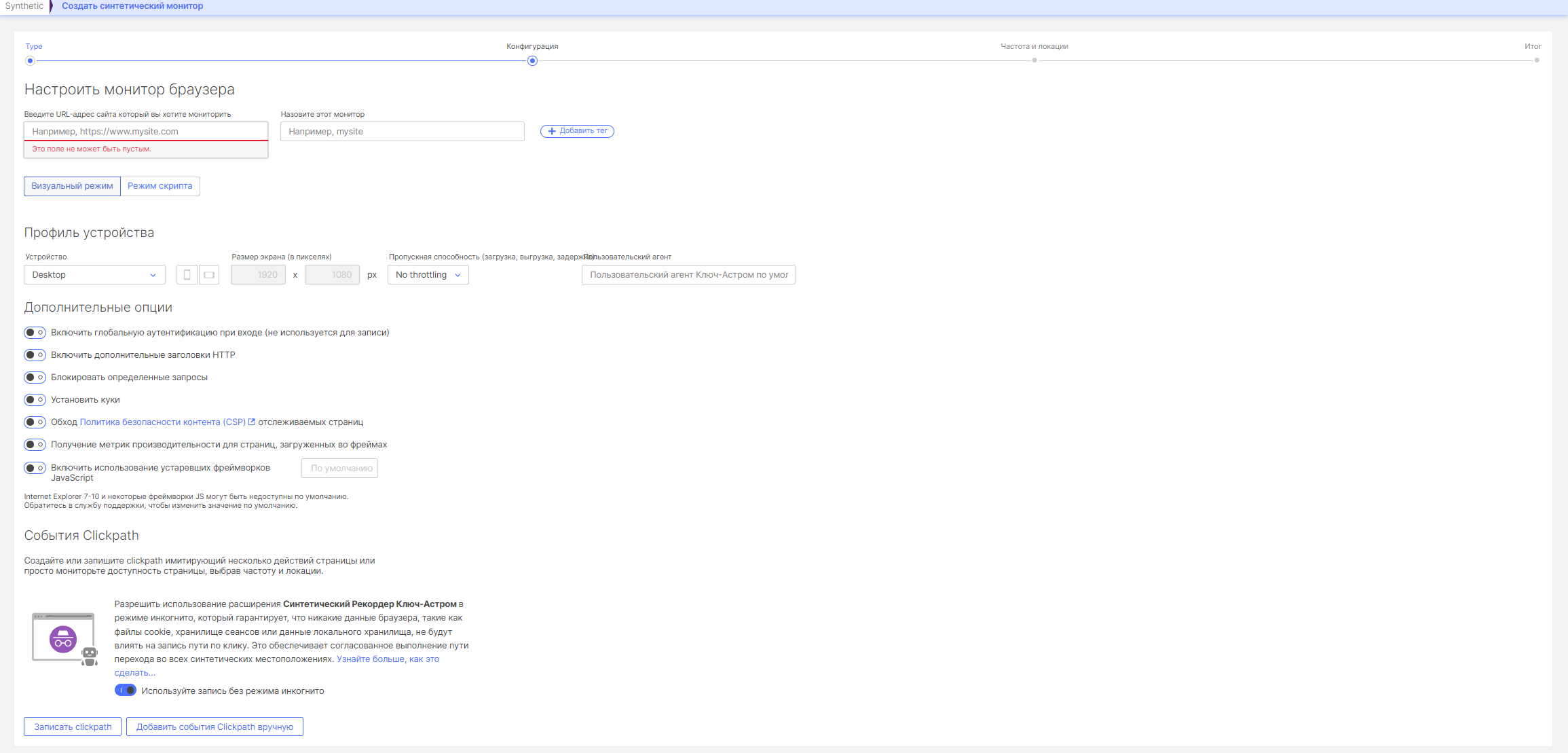Switch to Режим скрипта tab
Screen dimensions: 1568x753
[x=160, y=186]
